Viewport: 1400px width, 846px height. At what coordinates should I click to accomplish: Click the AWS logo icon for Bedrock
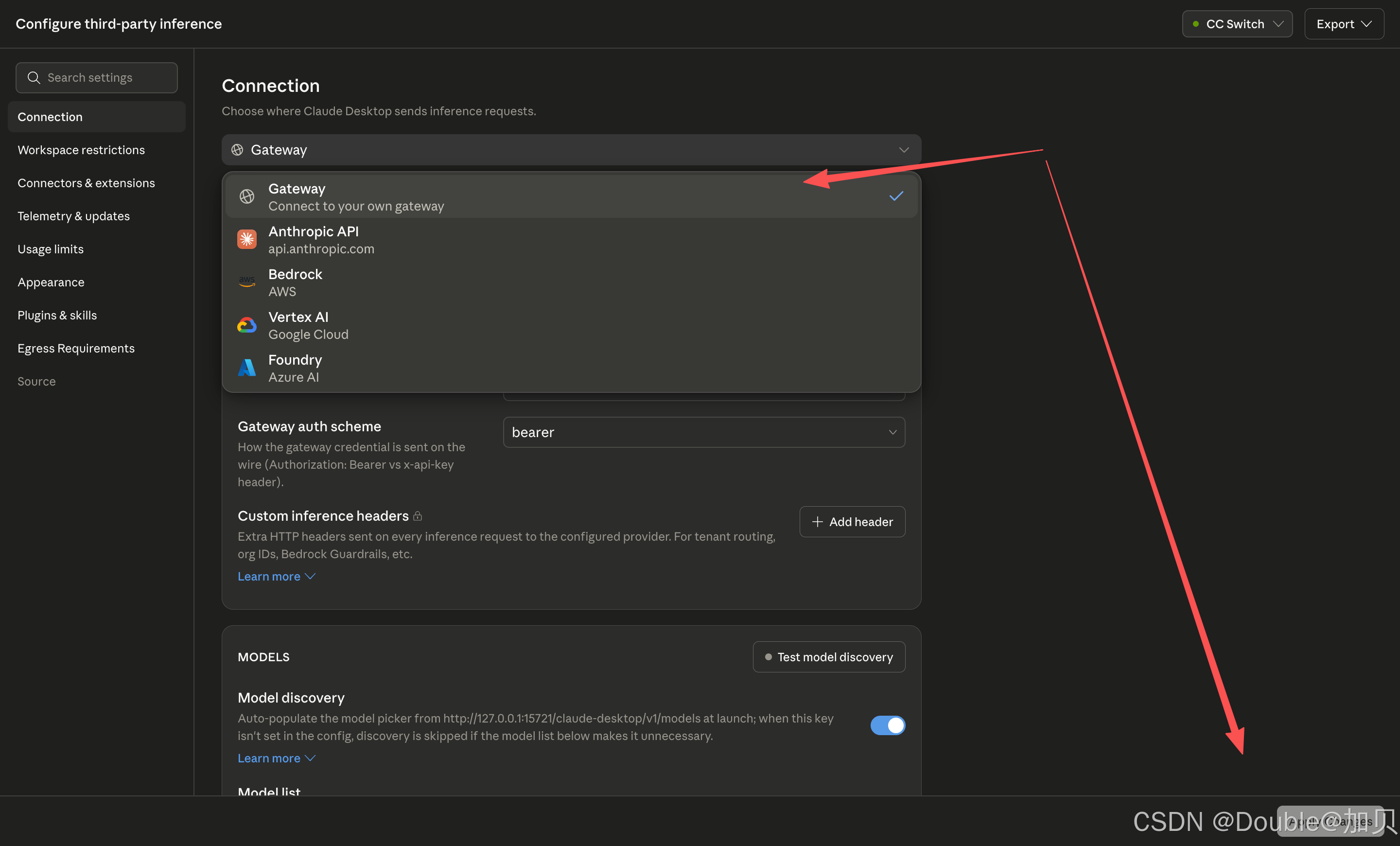click(246, 282)
